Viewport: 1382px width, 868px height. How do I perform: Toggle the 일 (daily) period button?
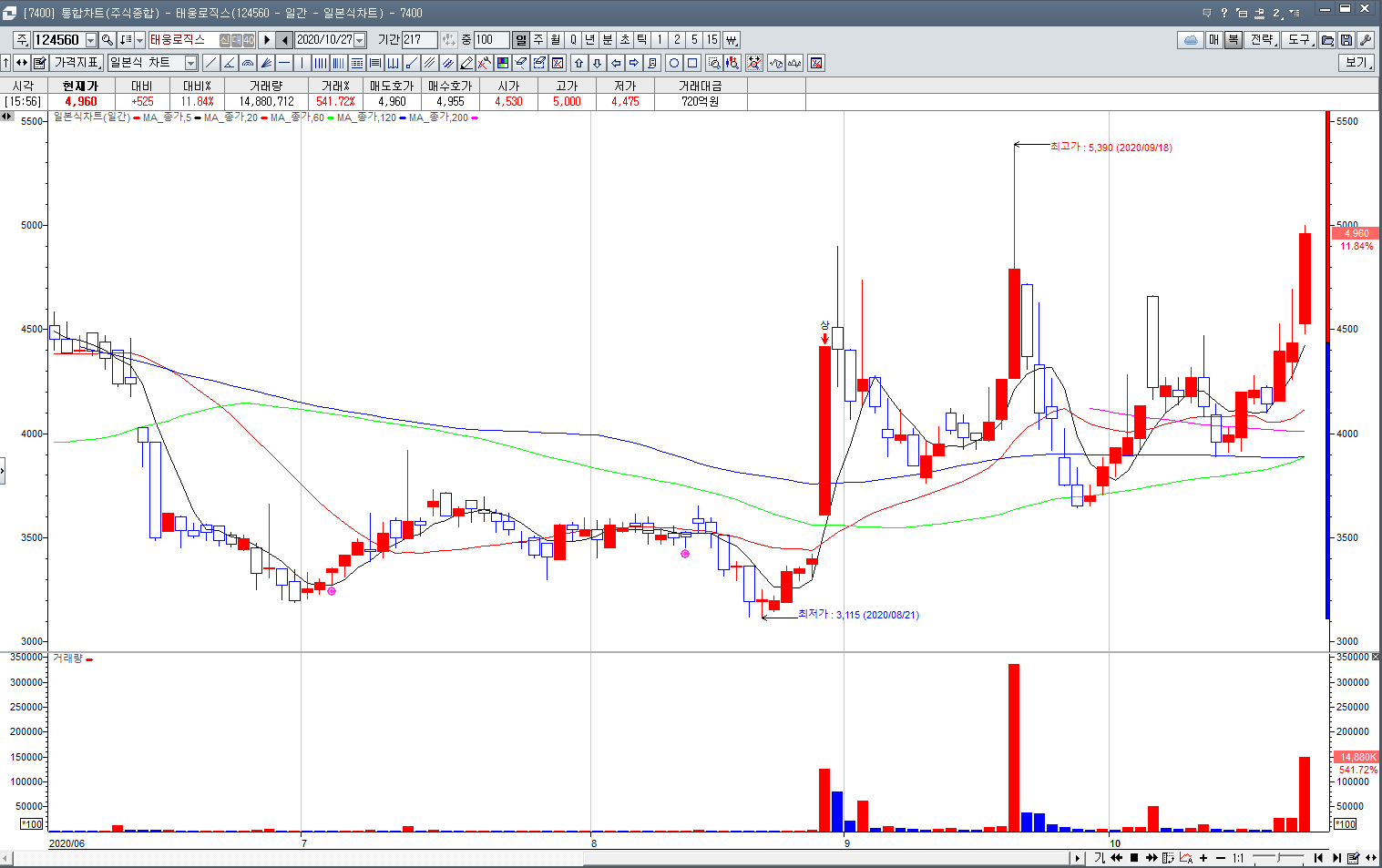pyautogui.click(x=520, y=40)
